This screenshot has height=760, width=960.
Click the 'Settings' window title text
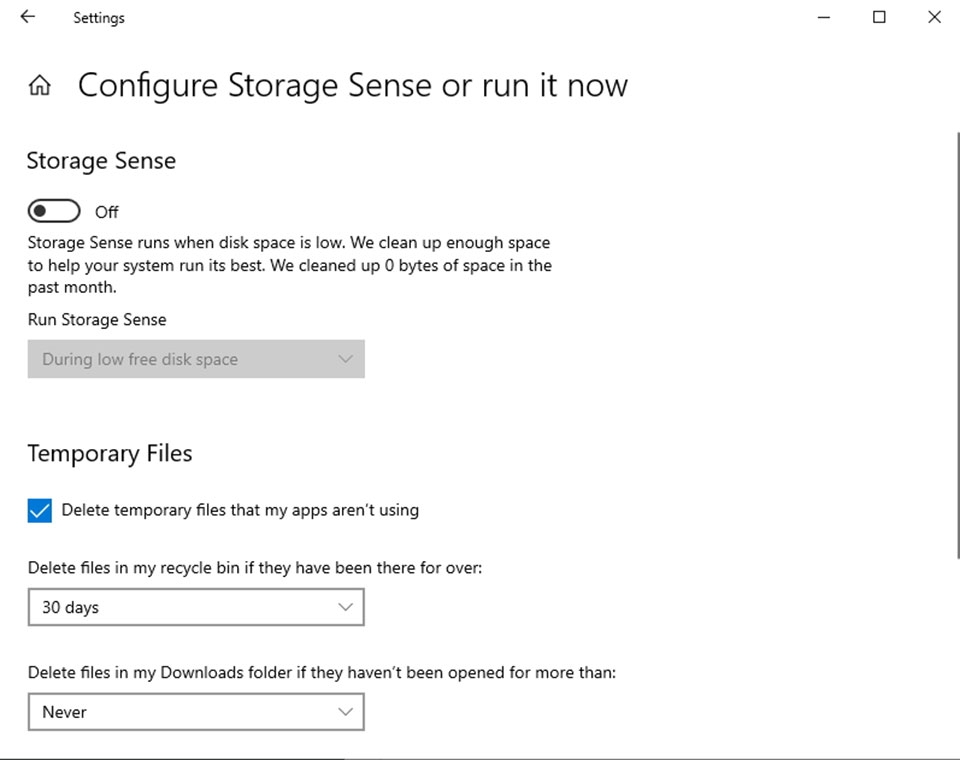[99, 18]
